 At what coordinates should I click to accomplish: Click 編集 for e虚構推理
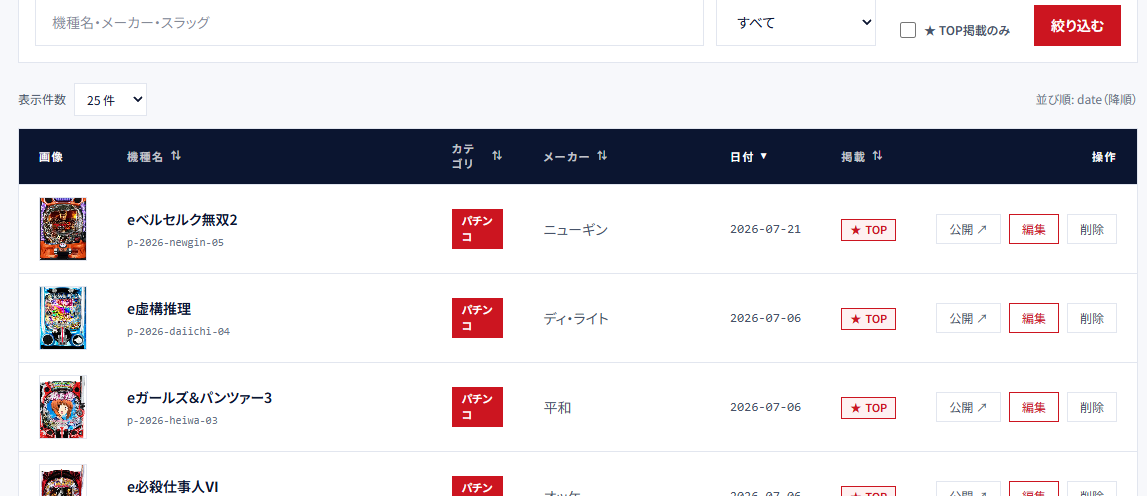tap(1034, 318)
